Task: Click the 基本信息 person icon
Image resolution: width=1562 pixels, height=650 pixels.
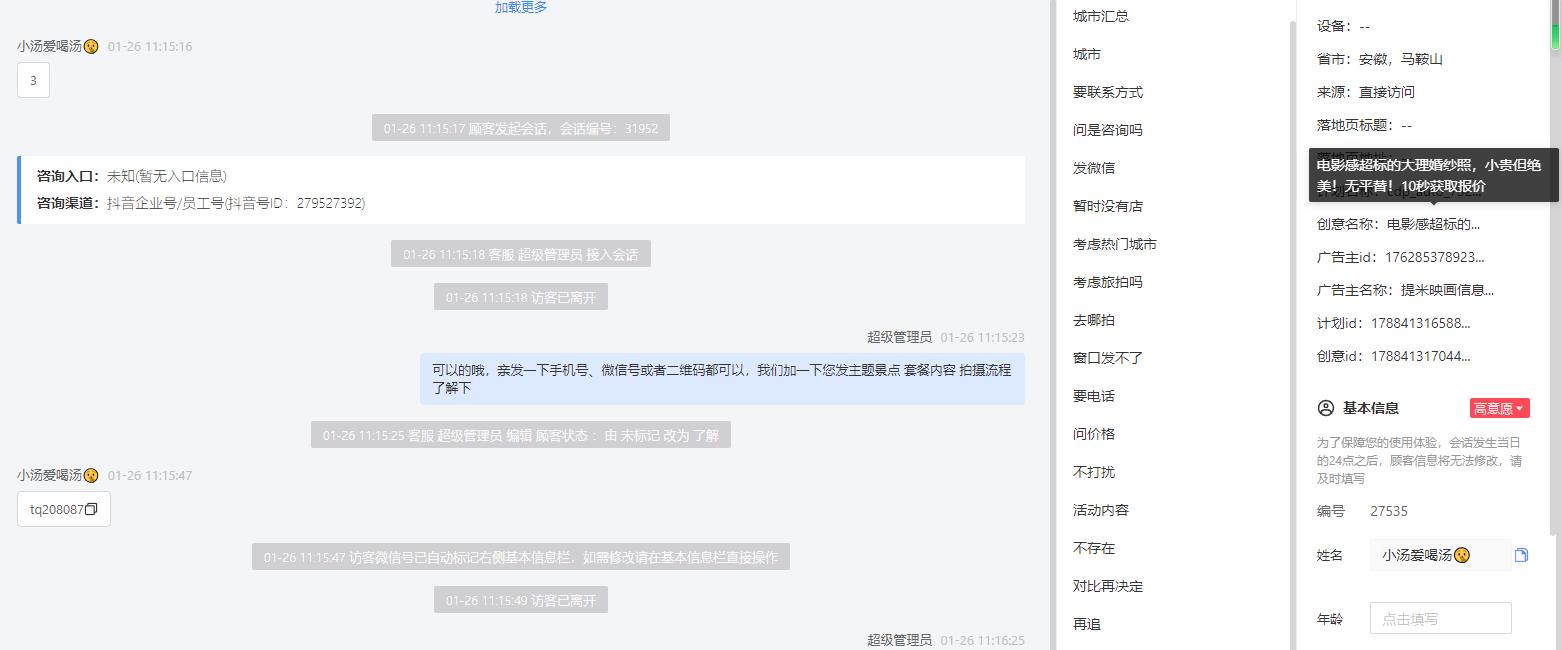Action: tap(1326, 408)
